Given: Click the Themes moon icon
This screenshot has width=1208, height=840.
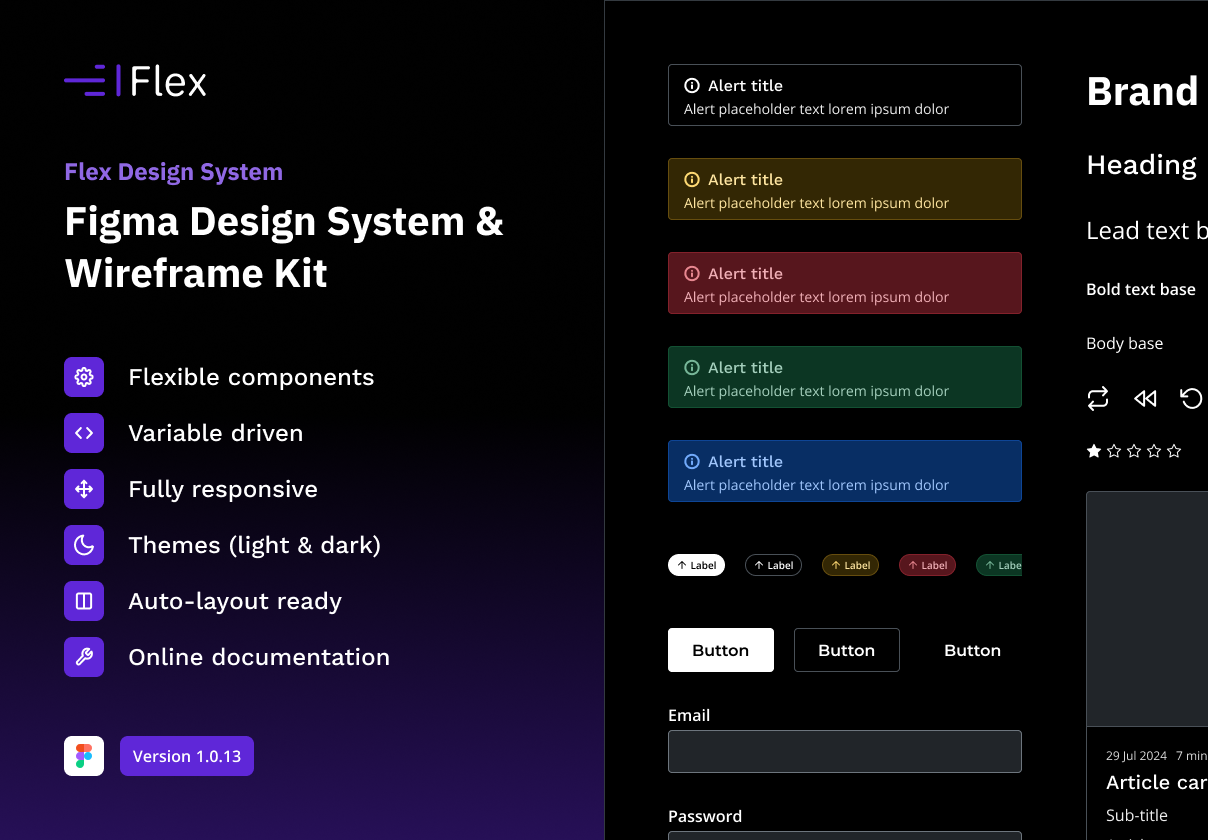Looking at the screenshot, I should coord(84,545).
